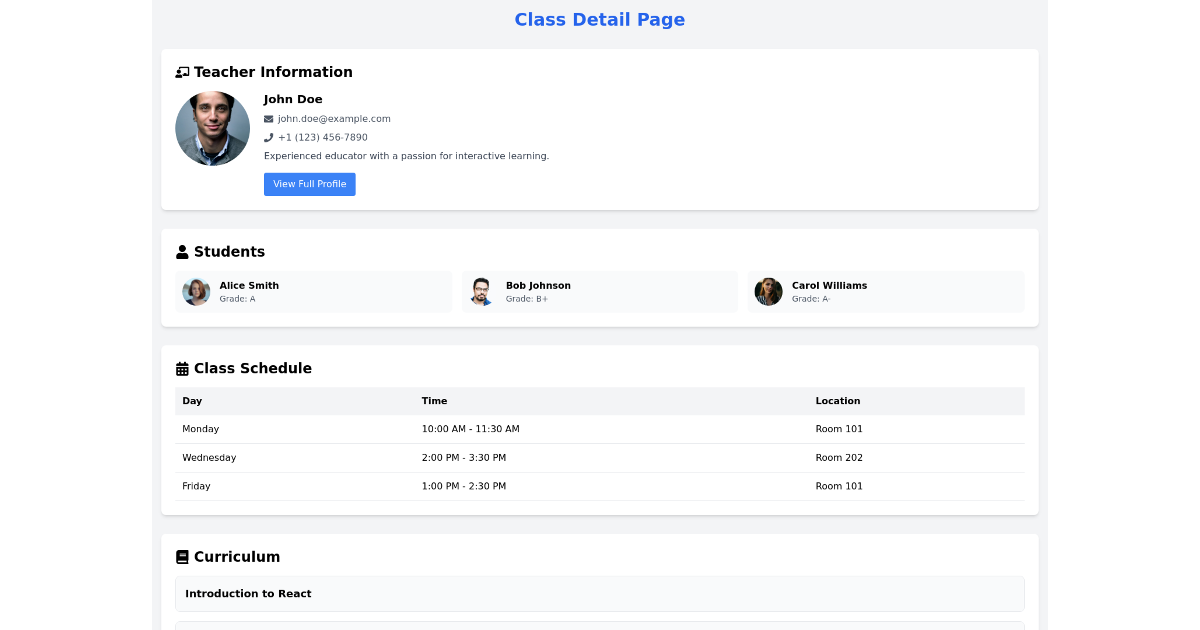Open the john.doe@example.com email link

click(334, 118)
